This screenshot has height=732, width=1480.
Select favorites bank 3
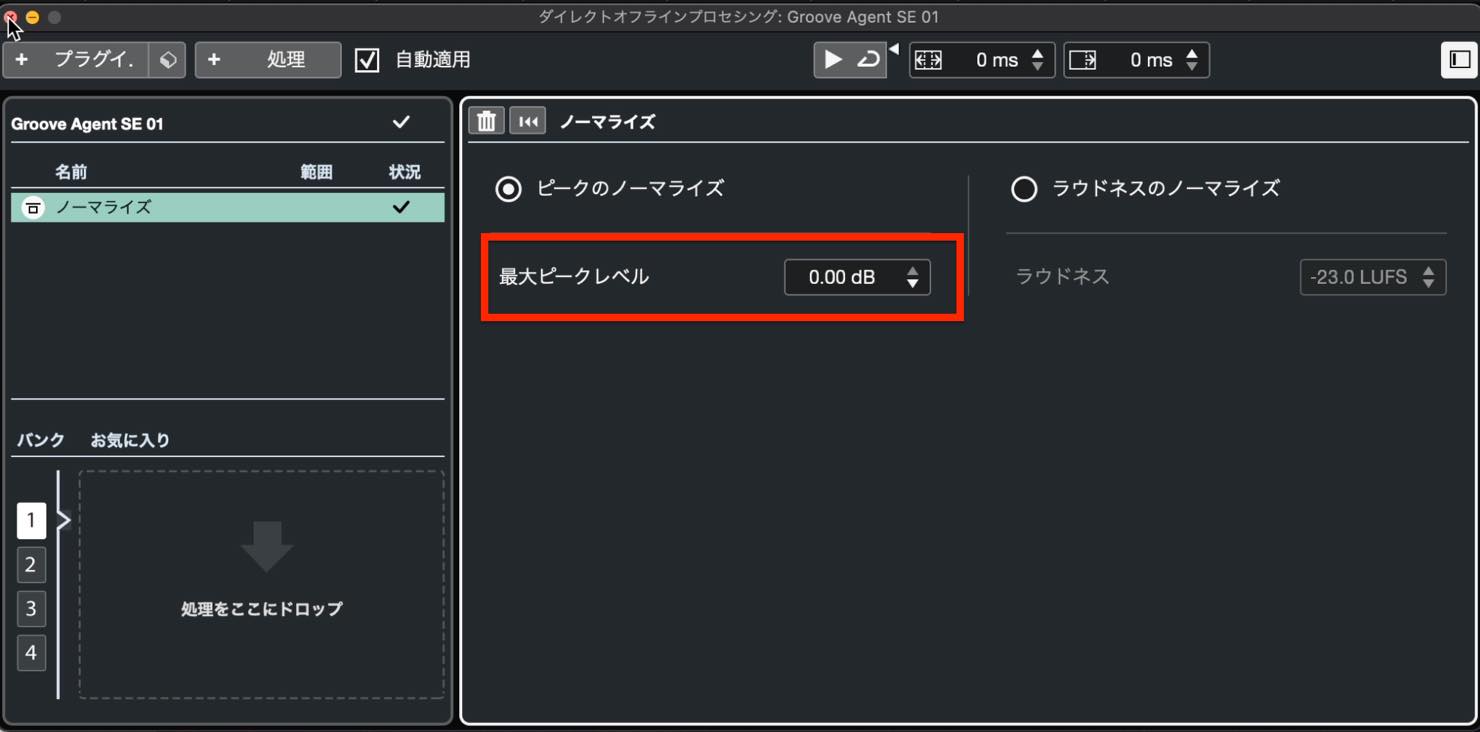click(31, 609)
